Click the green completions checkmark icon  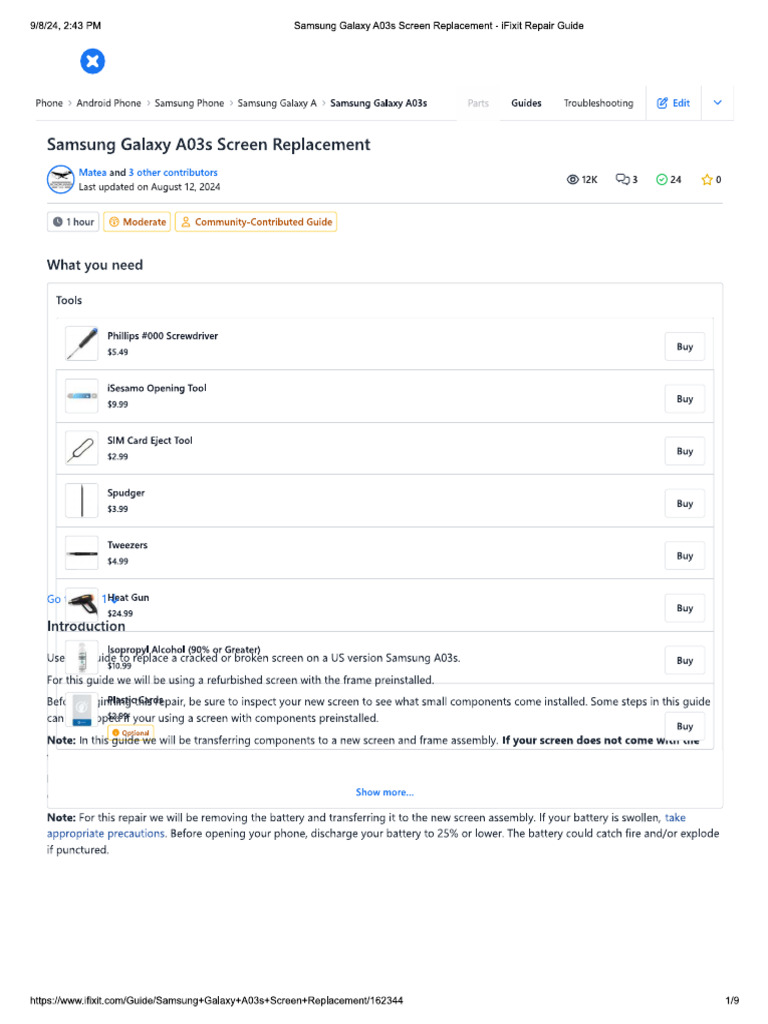coord(661,180)
